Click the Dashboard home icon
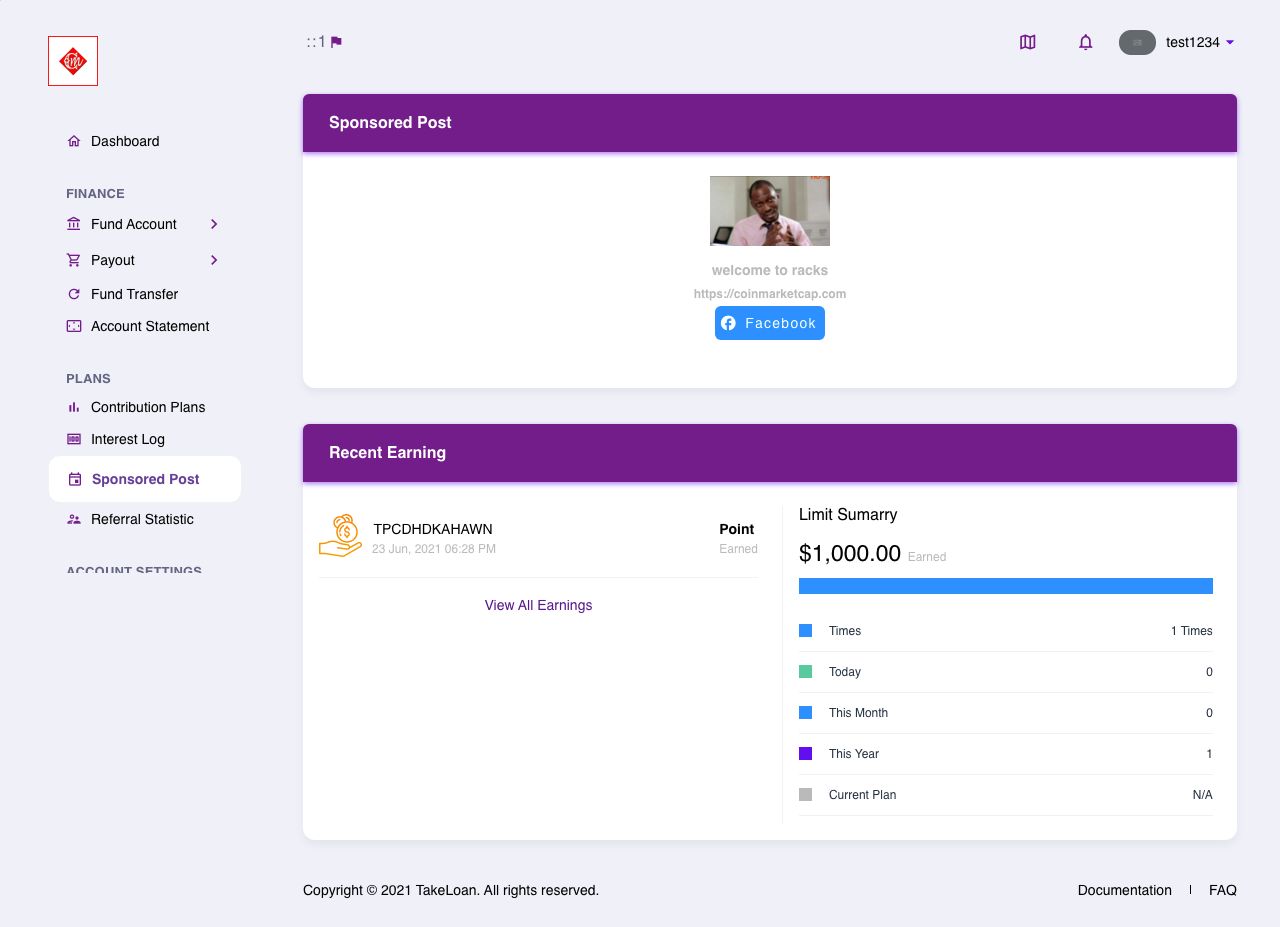 click(x=74, y=141)
